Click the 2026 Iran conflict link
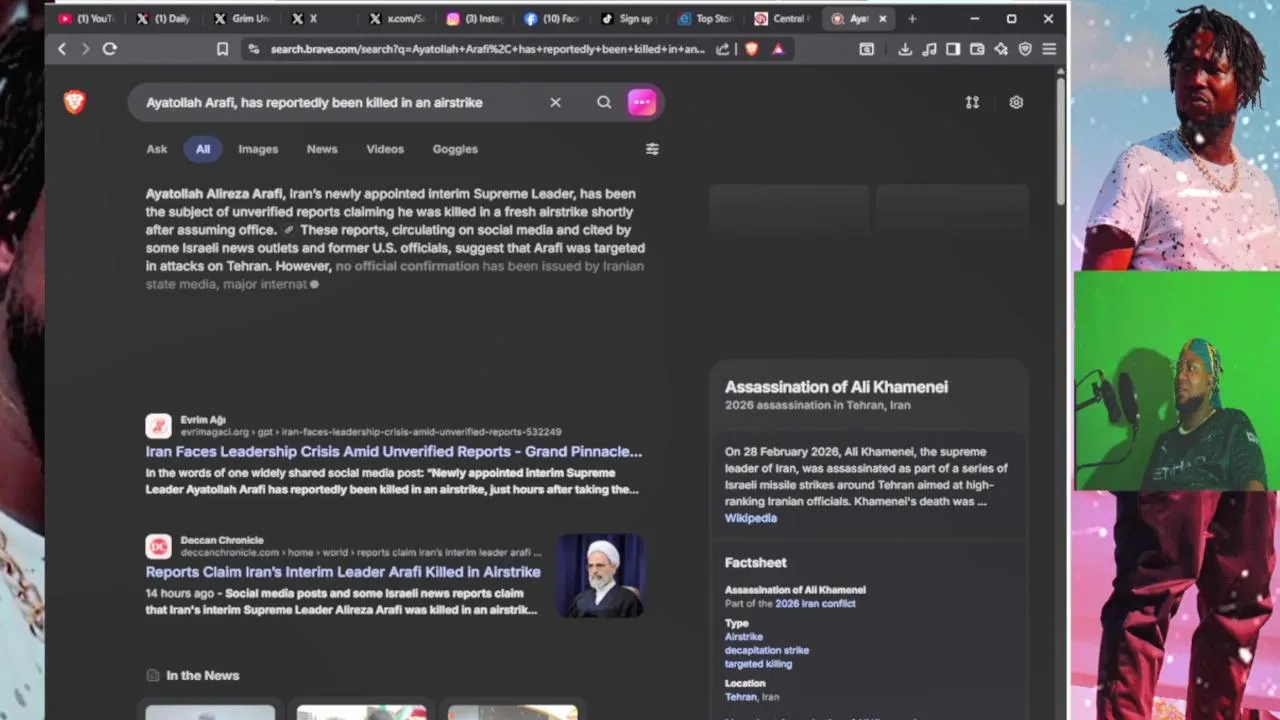Viewport: 1280px width, 720px height. 815,604
